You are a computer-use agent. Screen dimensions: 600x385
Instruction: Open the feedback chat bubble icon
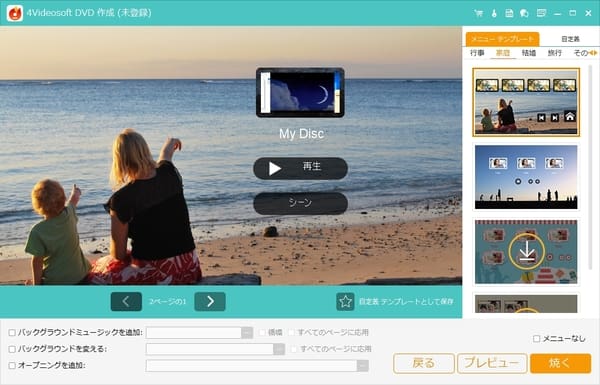point(524,13)
